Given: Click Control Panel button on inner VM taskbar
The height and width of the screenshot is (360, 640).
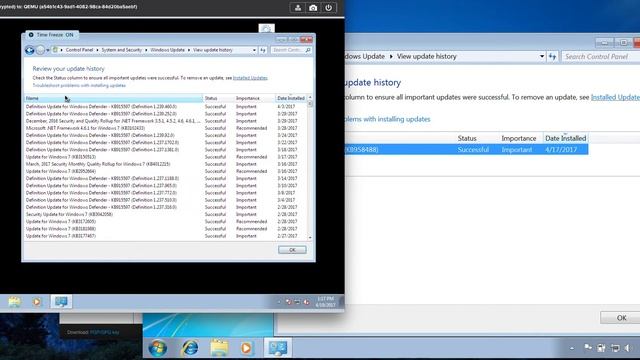Looking at the screenshot, I should pyautogui.click(x=61, y=302).
